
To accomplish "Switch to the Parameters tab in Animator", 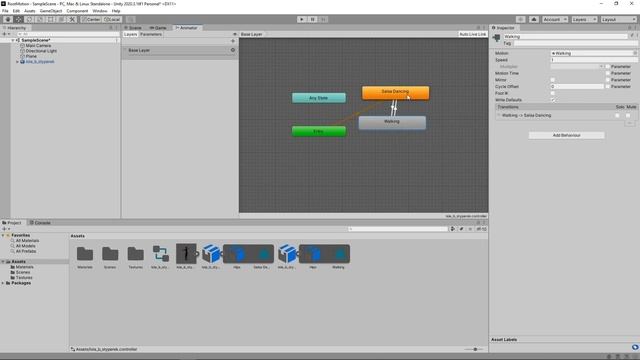I will pyautogui.click(x=151, y=34).
